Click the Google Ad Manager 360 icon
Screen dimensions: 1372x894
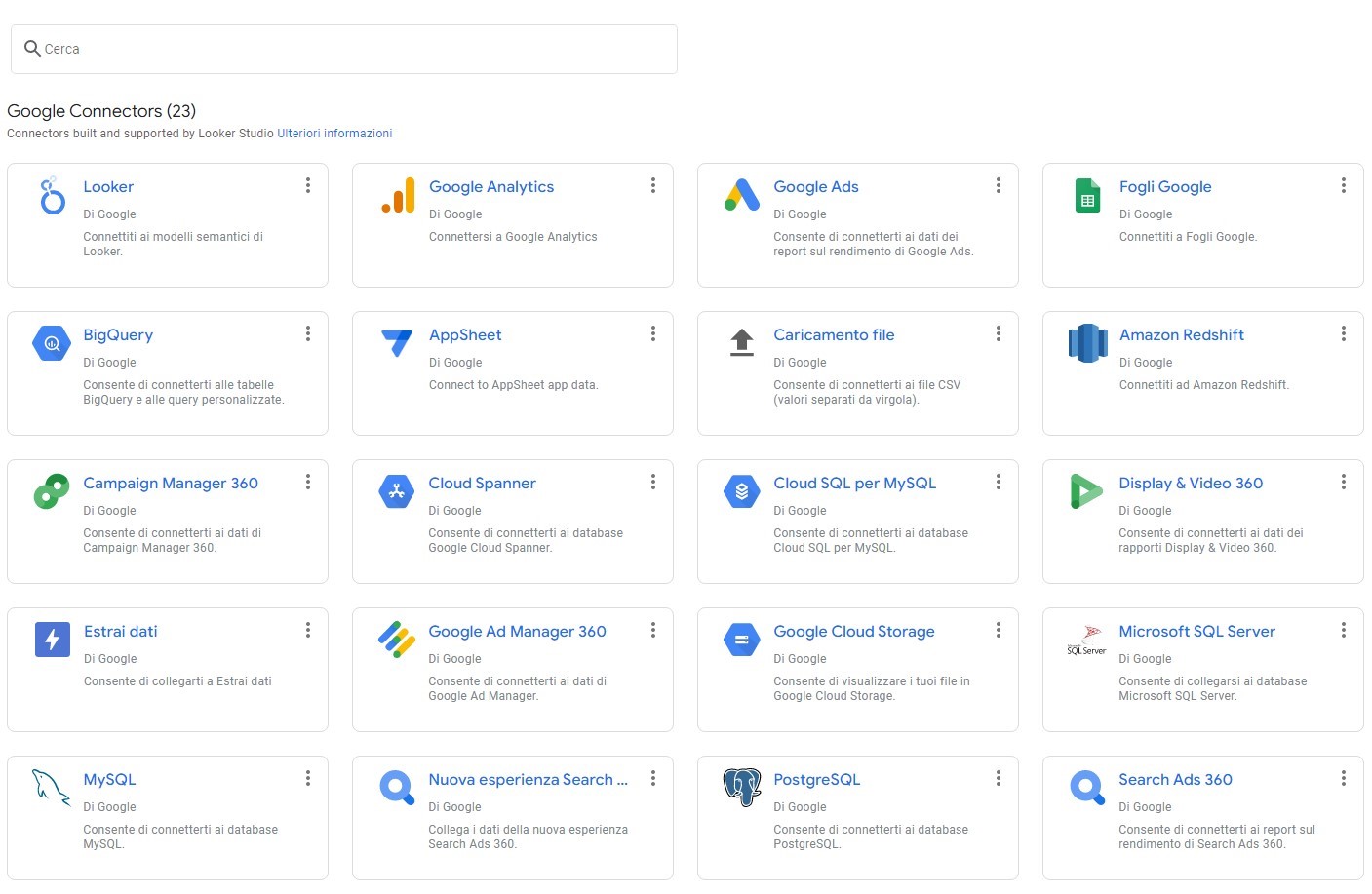[397, 640]
